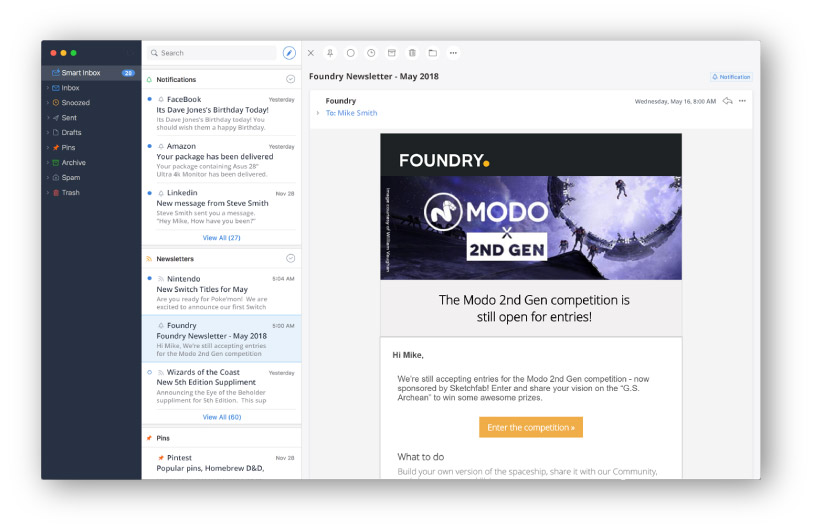The image size is (816, 530).
Task: Expand the Spam folder arrow
Action: click(47, 178)
